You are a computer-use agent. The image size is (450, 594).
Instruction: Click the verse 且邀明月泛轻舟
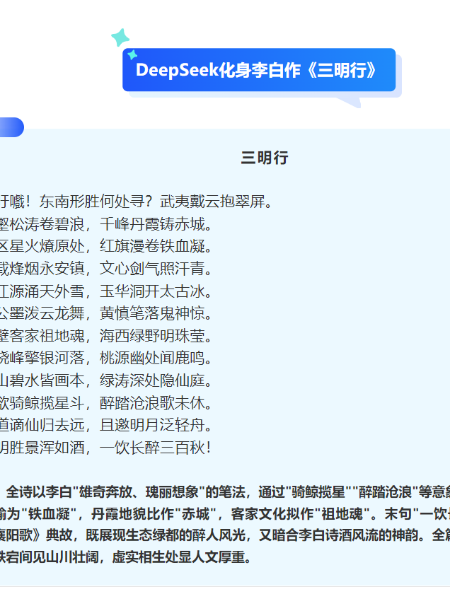click(156, 425)
